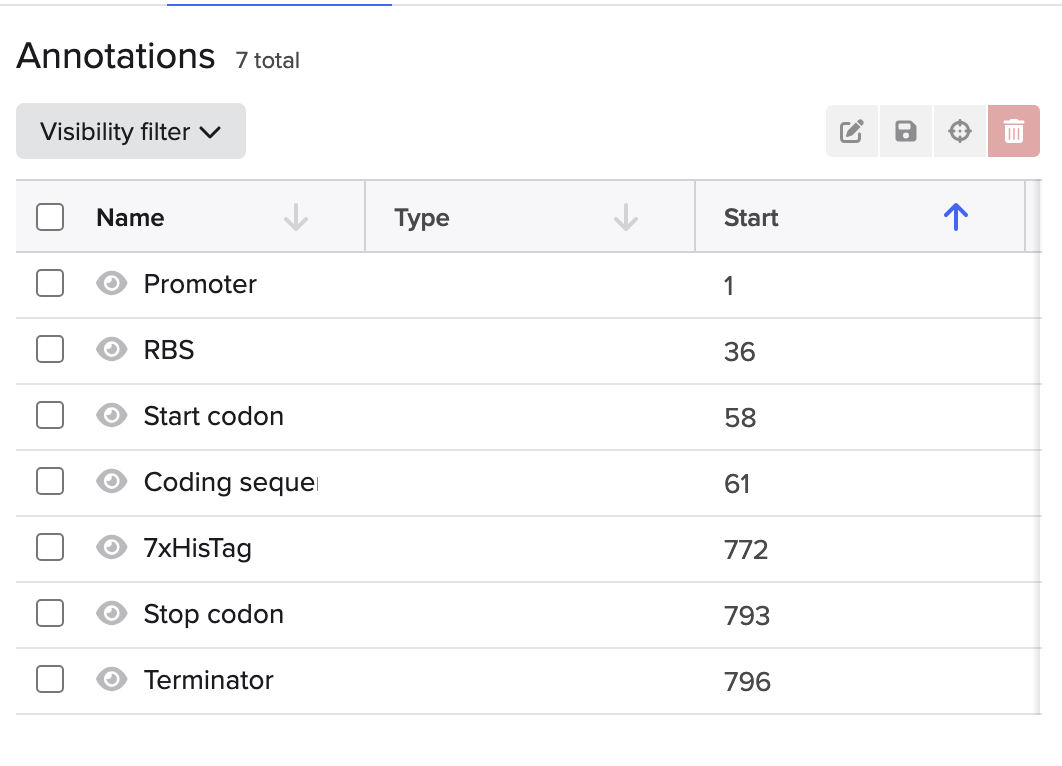Hide the 7xHisTag annotation

tap(111, 548)
